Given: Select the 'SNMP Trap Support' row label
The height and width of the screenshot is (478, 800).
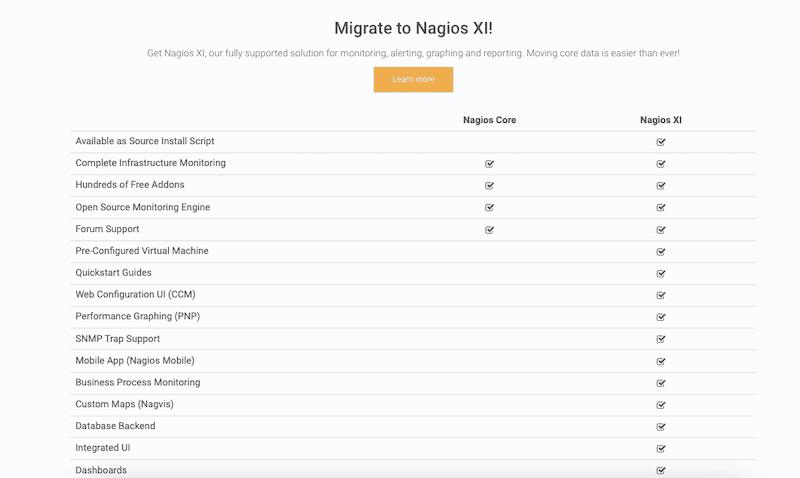Looking at the screenshot, I should point(117,339).
